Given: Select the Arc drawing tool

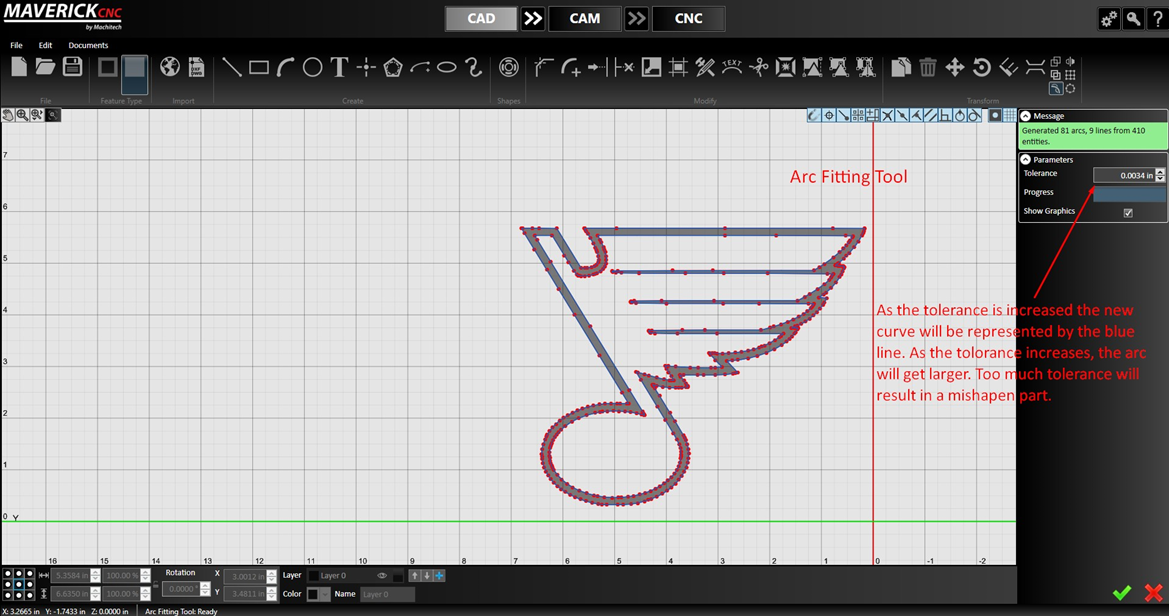Looking at the screenshot, I should pyautogui.click(x=286, y=68).
